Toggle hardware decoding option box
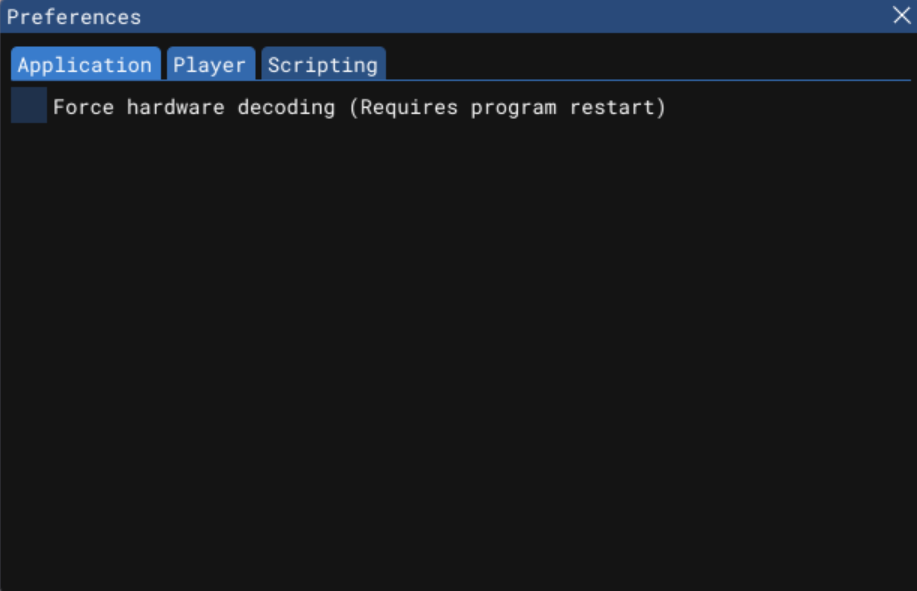 [x=29, y=105]
